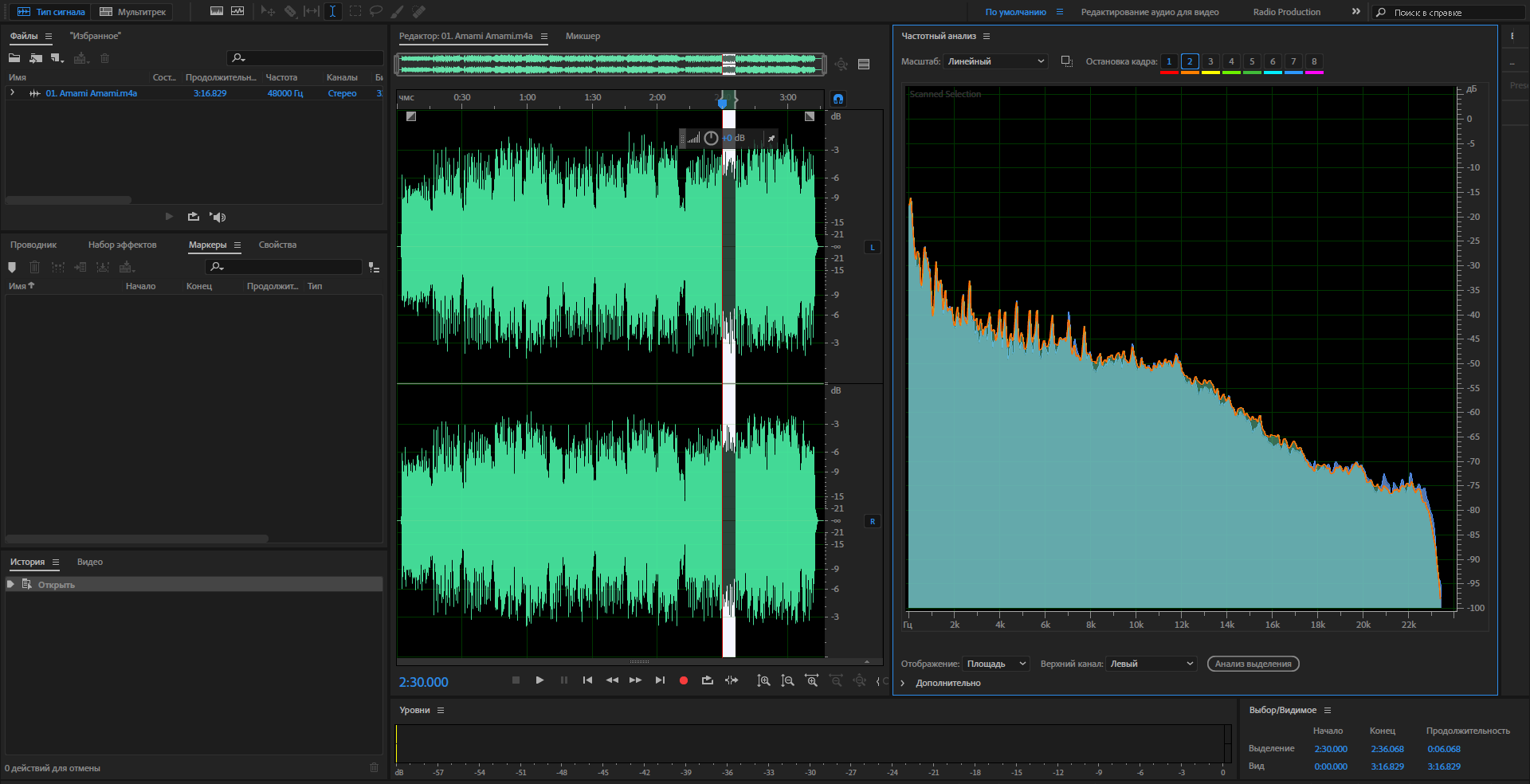Click the Open File folder icon
This screenshot has height=784, width=1530.
click(x=14, y=58)
